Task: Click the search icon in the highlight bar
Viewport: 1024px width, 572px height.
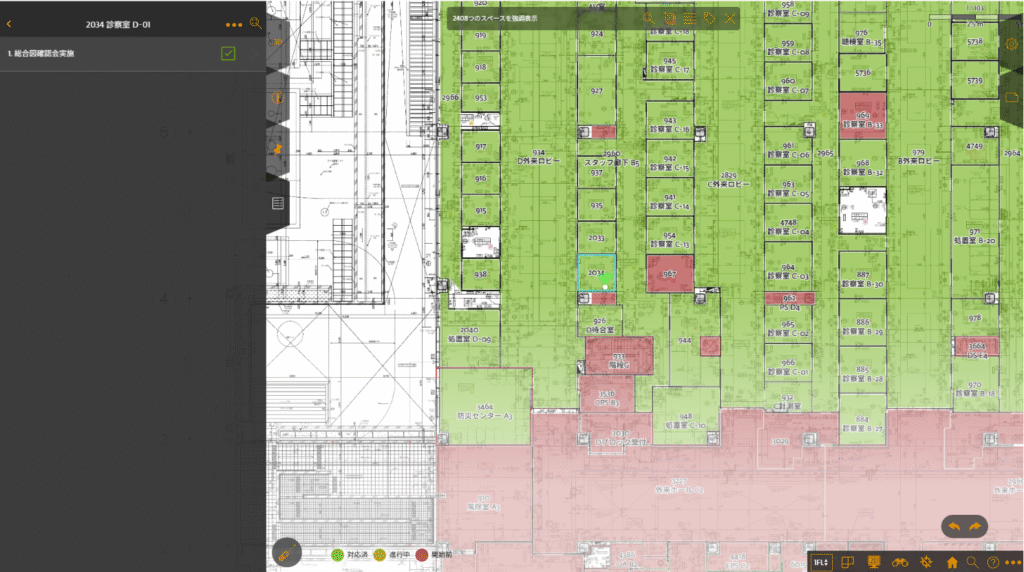Action: point(649,18)
